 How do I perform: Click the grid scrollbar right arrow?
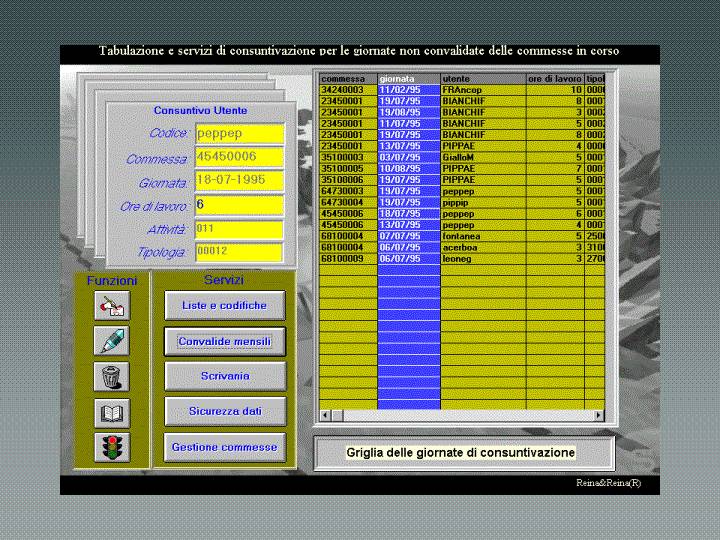click(598, 415)
